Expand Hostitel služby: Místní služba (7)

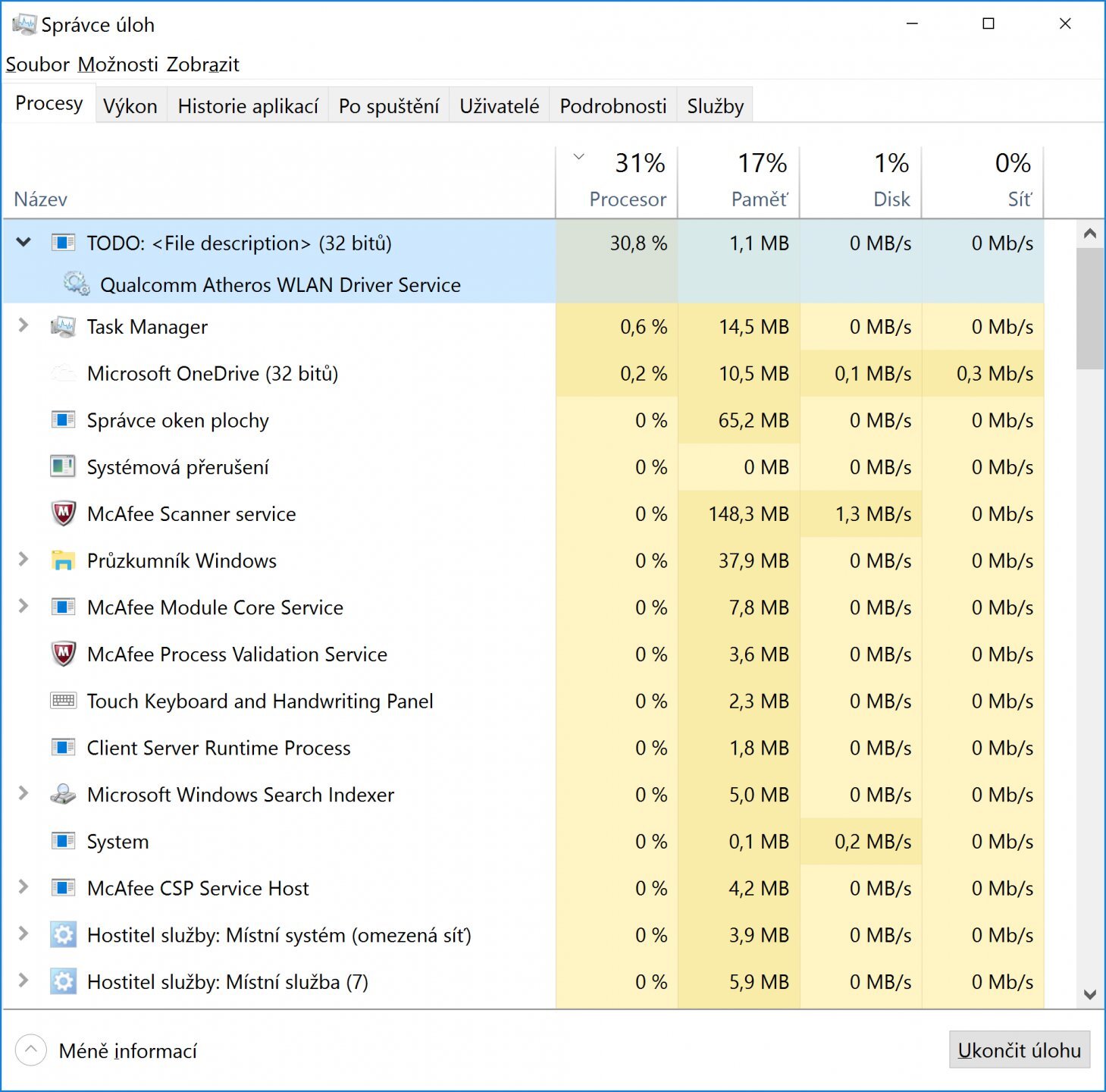(23, 981)
